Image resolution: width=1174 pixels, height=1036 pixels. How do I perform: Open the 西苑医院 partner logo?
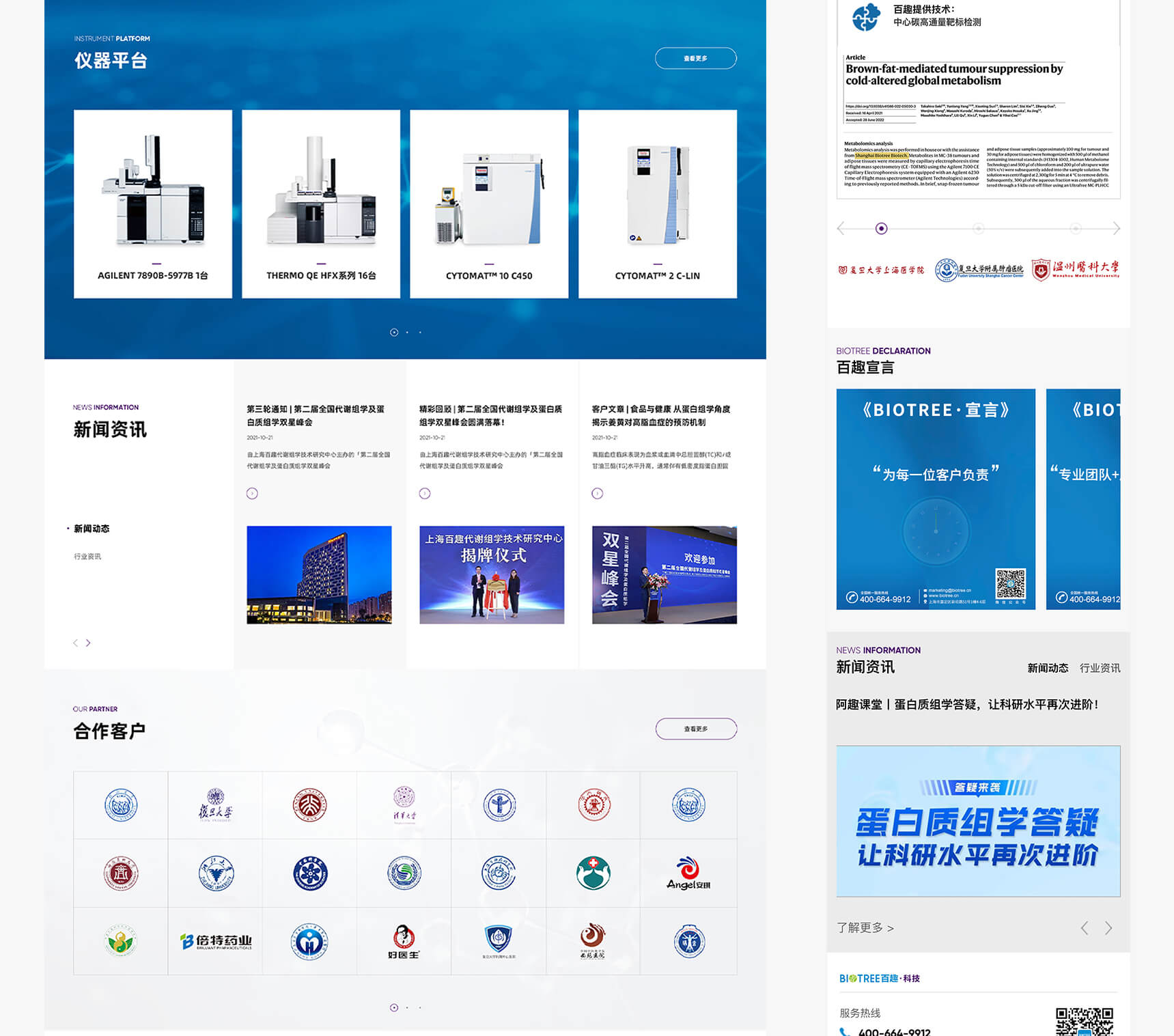pyautogui.click(x=593, y=942)
